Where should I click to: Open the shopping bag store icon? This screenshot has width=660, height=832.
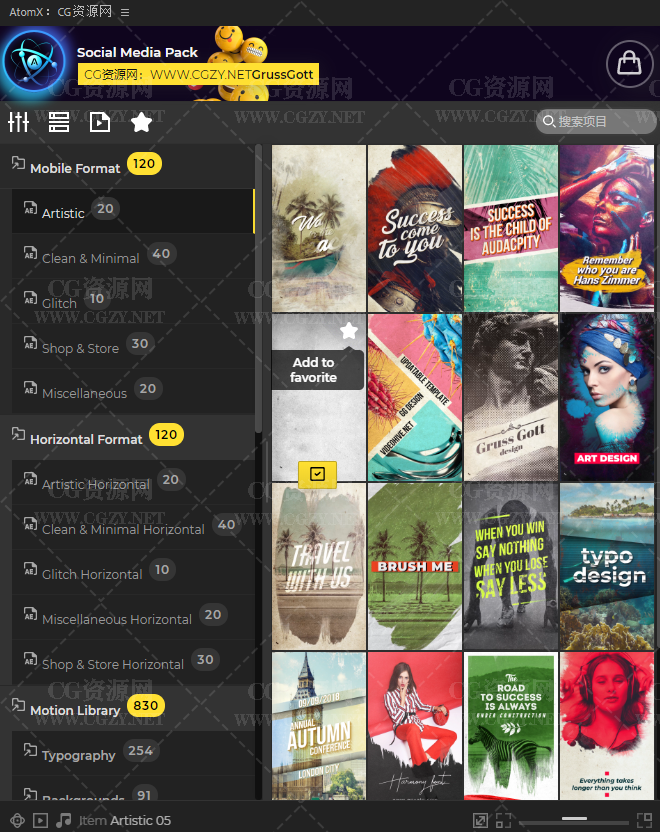click(x=629, y=64)
